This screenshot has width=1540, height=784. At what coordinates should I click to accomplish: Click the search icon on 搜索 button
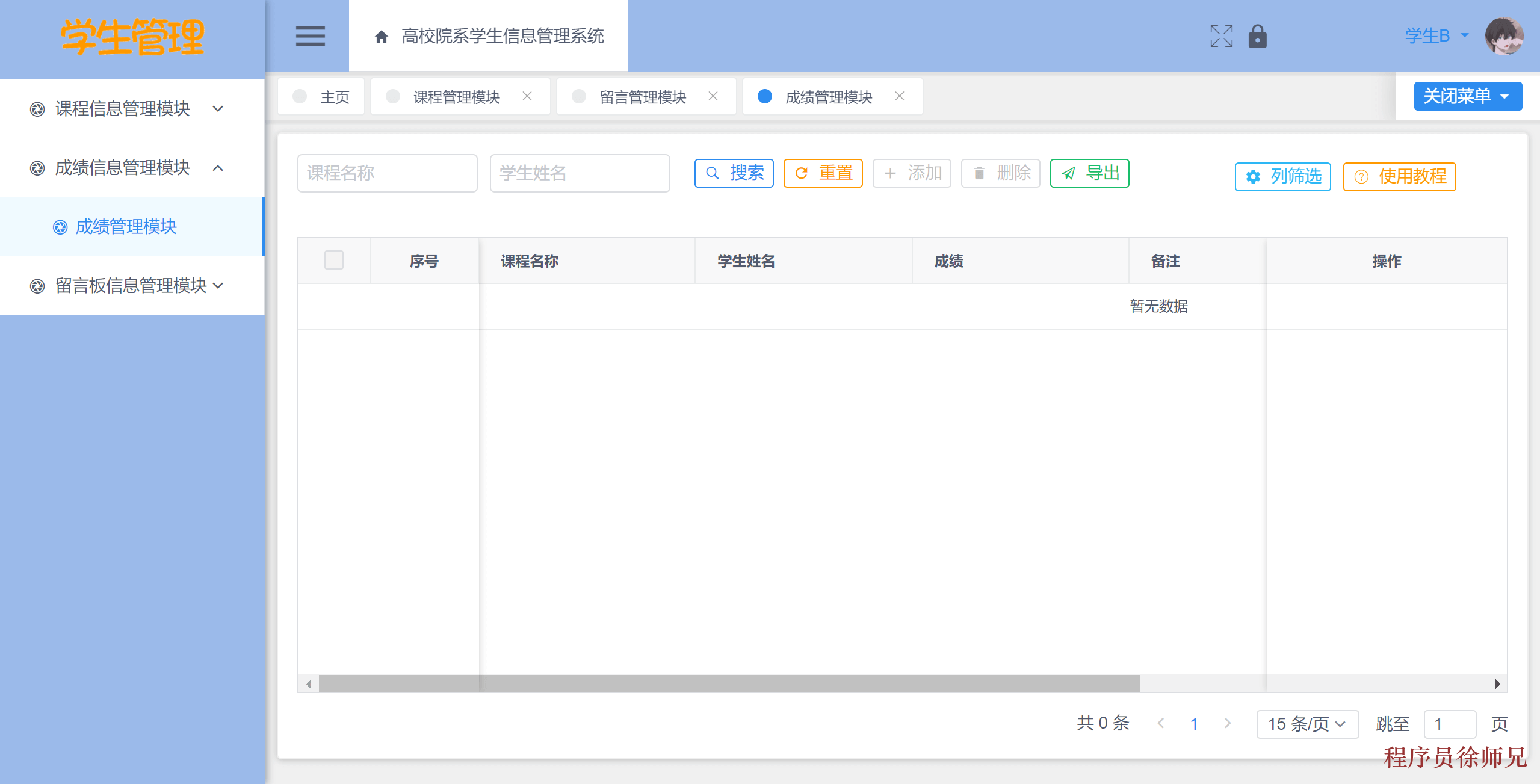(712, 173)
